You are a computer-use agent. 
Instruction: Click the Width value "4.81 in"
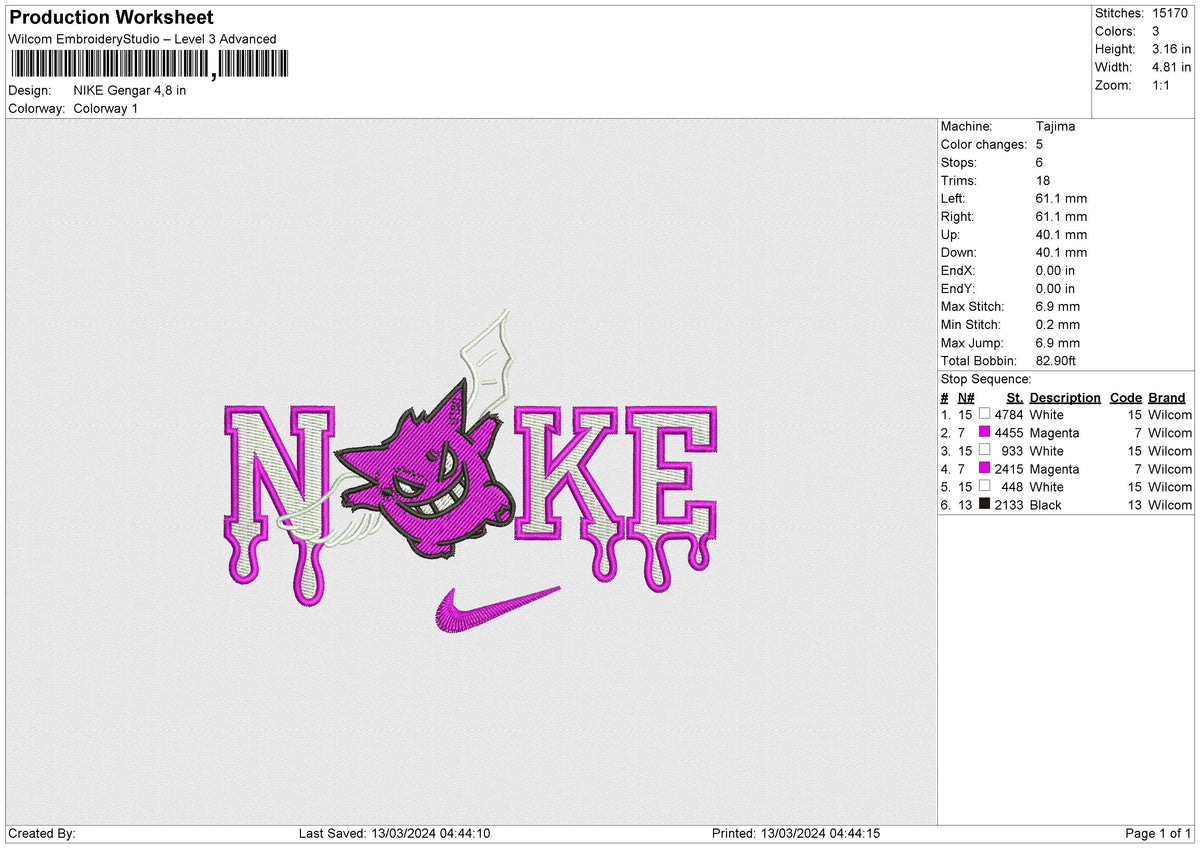pyautogui.click(x=1172, y=67)
